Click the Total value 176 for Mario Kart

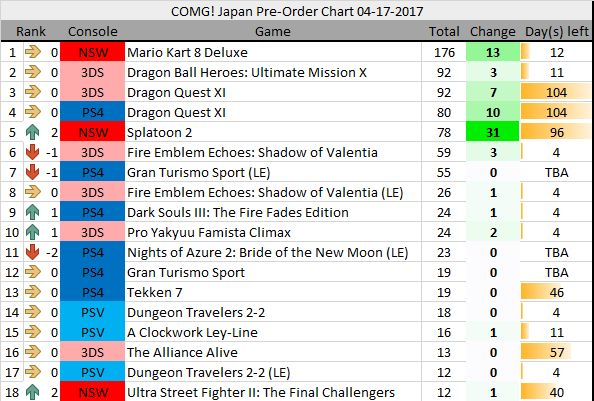pos(444,52)
